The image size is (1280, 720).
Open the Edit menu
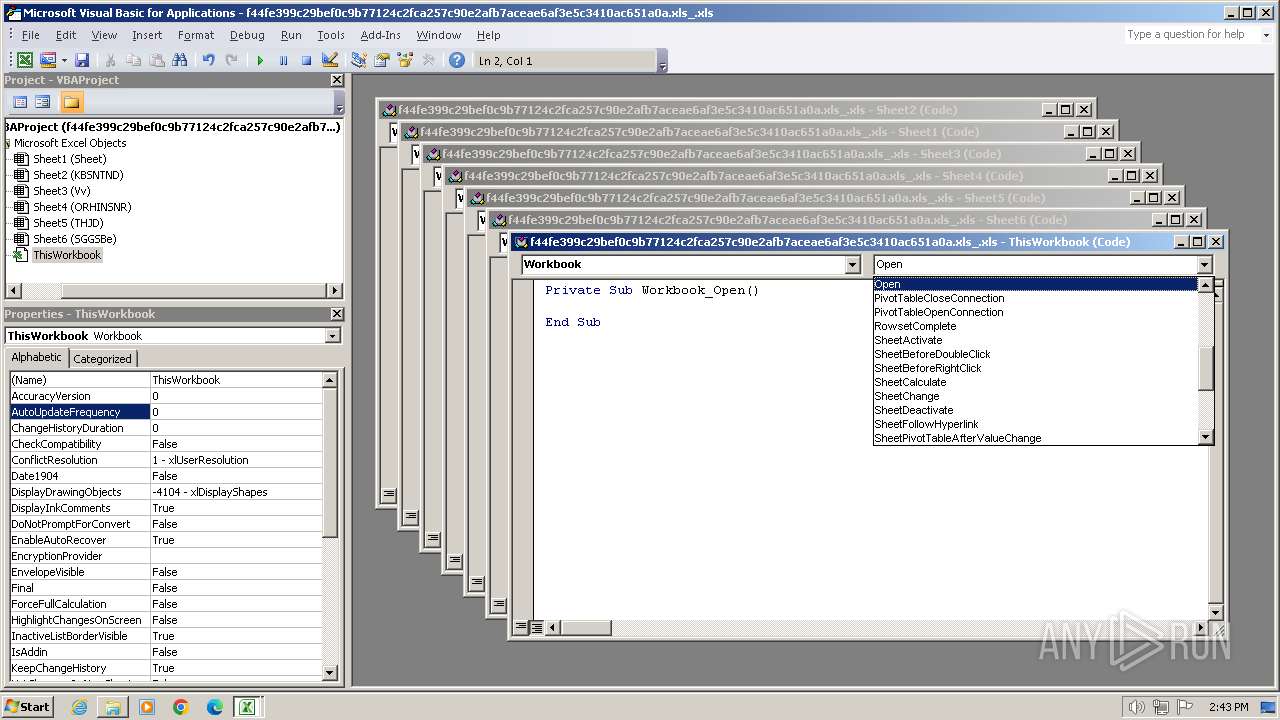tap(66, 35)
